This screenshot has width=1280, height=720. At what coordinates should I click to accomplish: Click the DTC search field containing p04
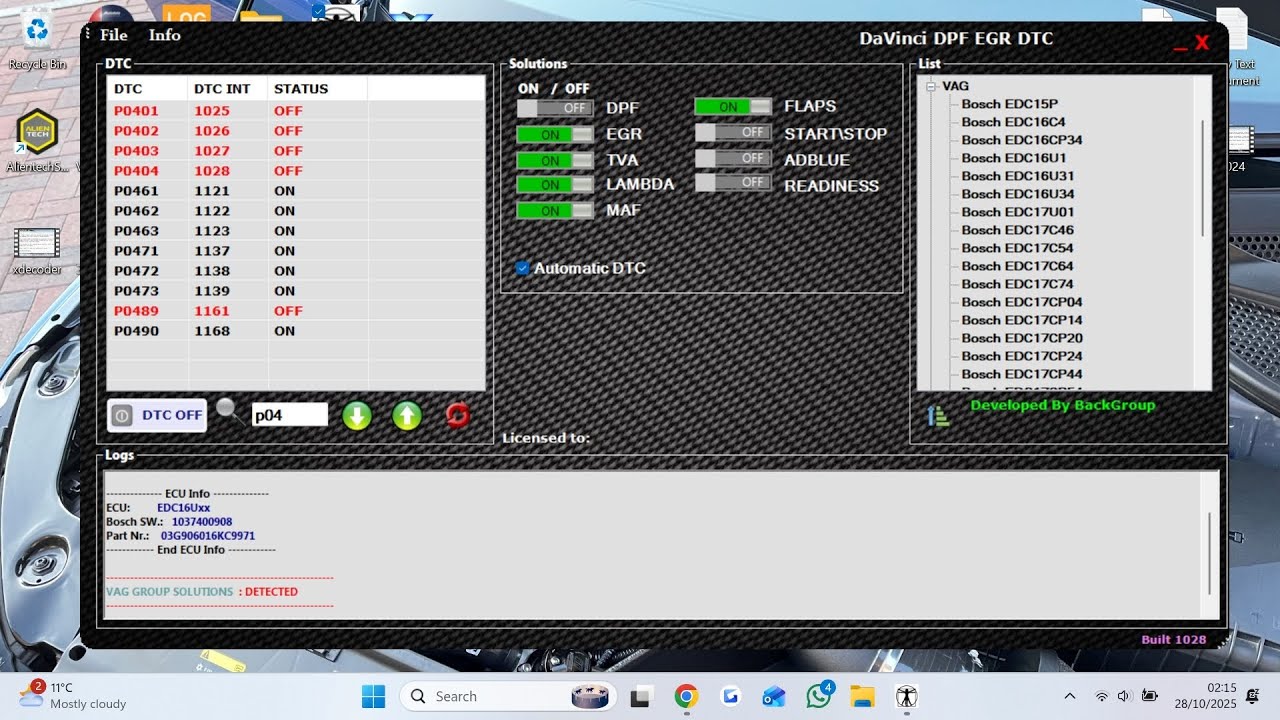coord(290,415)
